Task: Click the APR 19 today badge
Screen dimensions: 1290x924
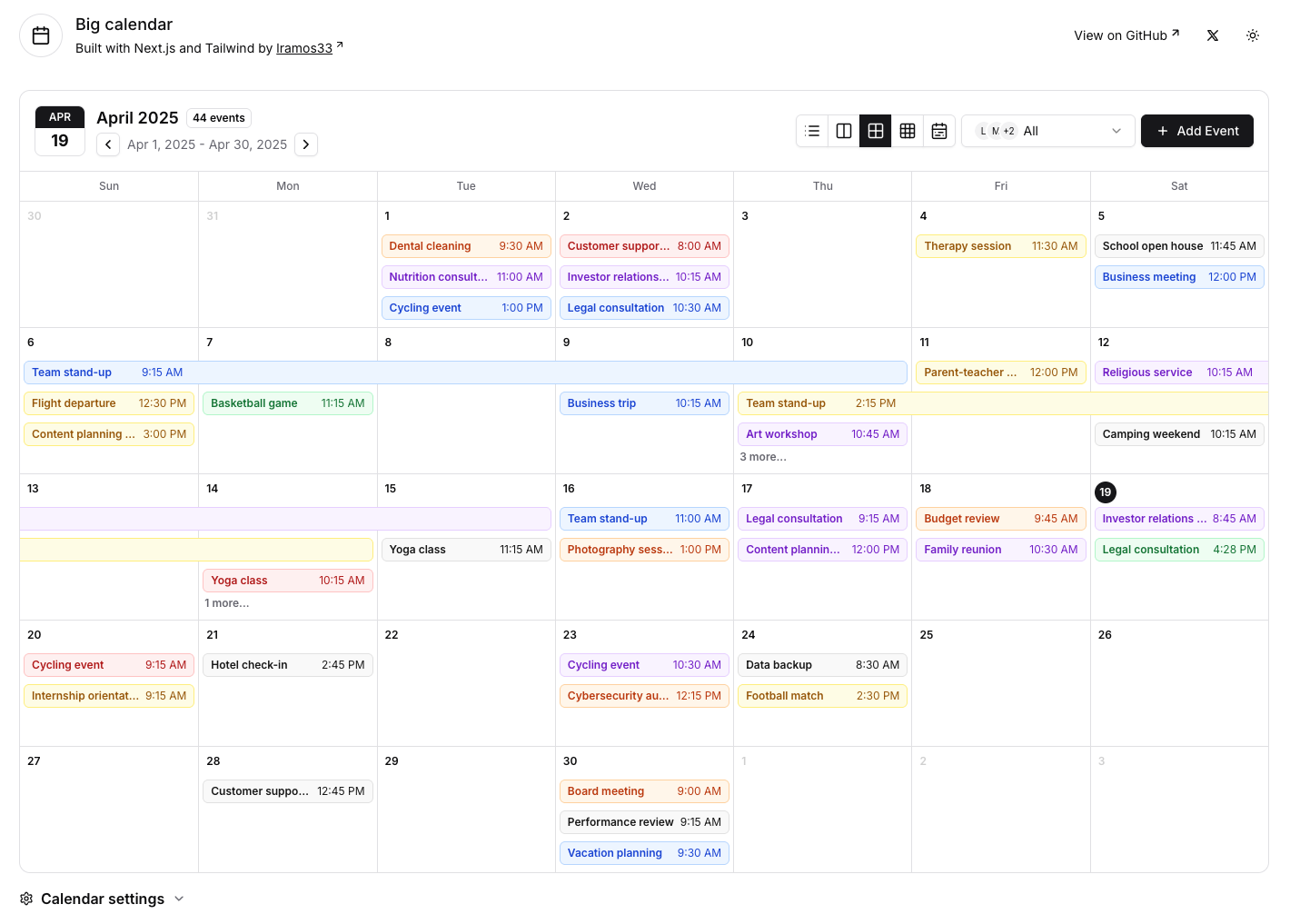Action: point(60,131)
